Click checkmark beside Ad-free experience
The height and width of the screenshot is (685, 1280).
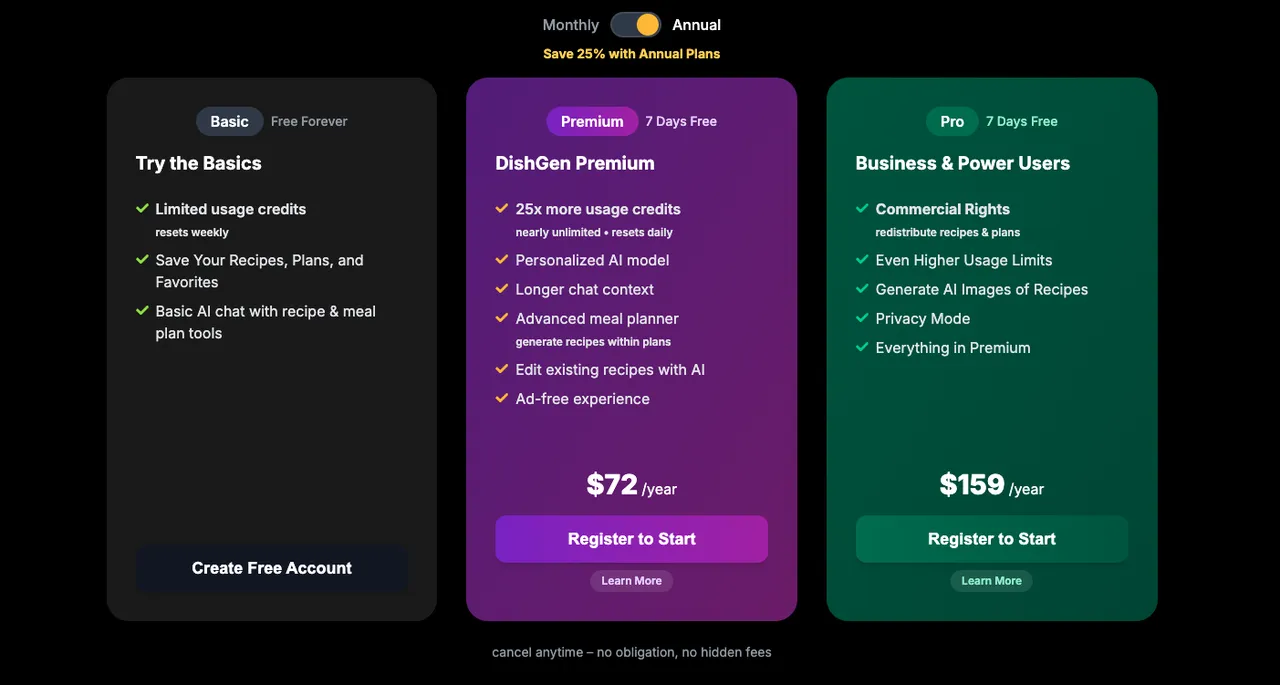click(x=502, y=399)
